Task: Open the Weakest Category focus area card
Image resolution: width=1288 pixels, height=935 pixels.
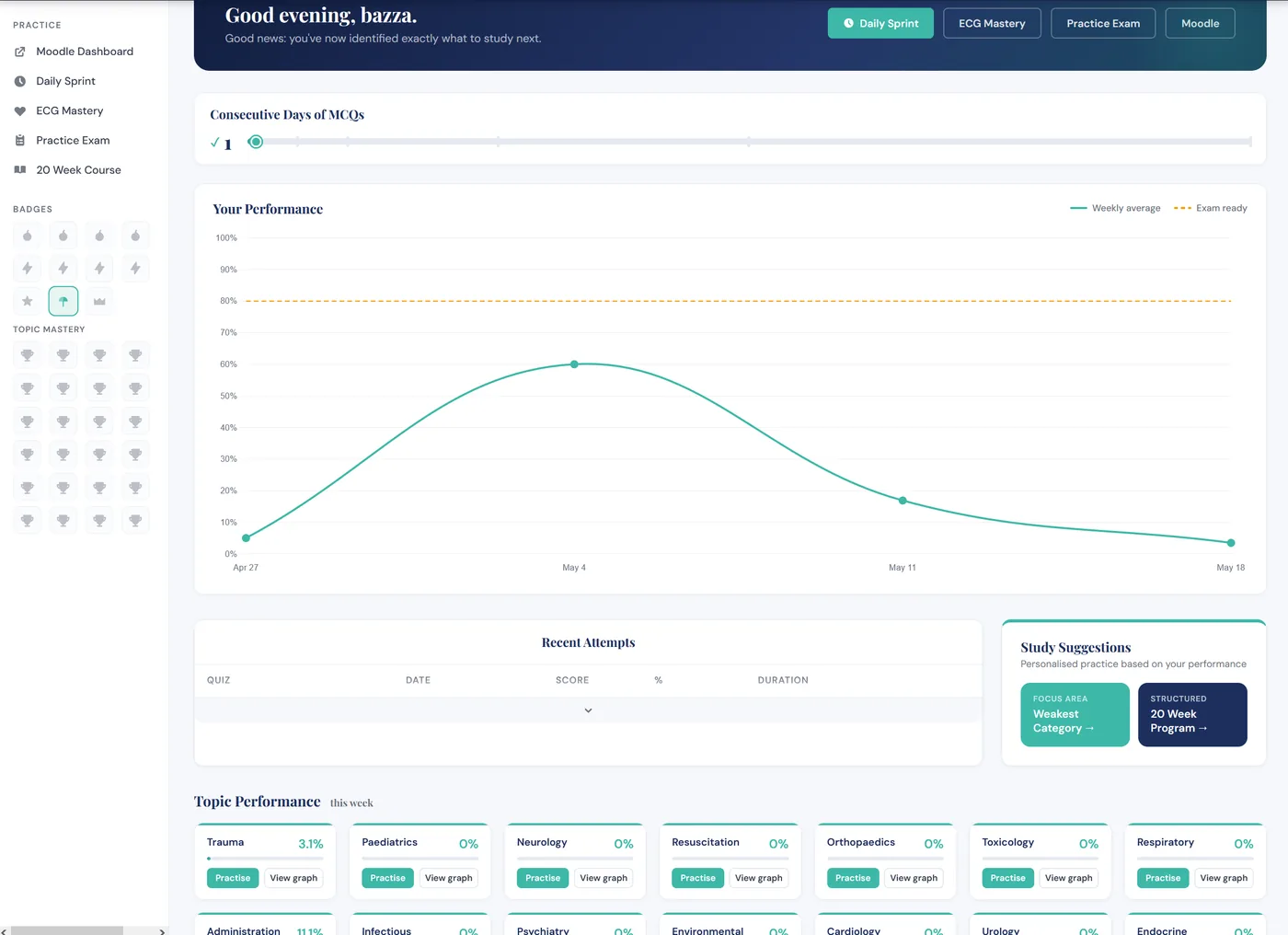Action: (x=1075, y=714)
